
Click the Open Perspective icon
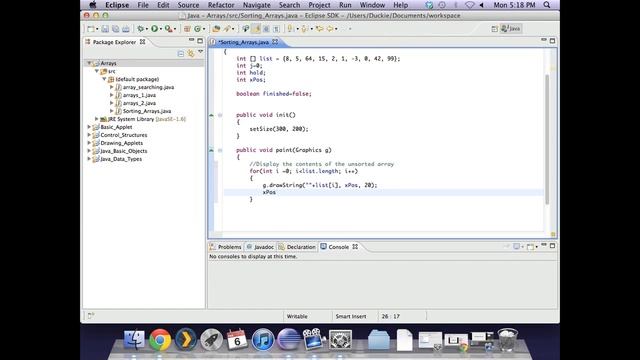coord(494,29)
